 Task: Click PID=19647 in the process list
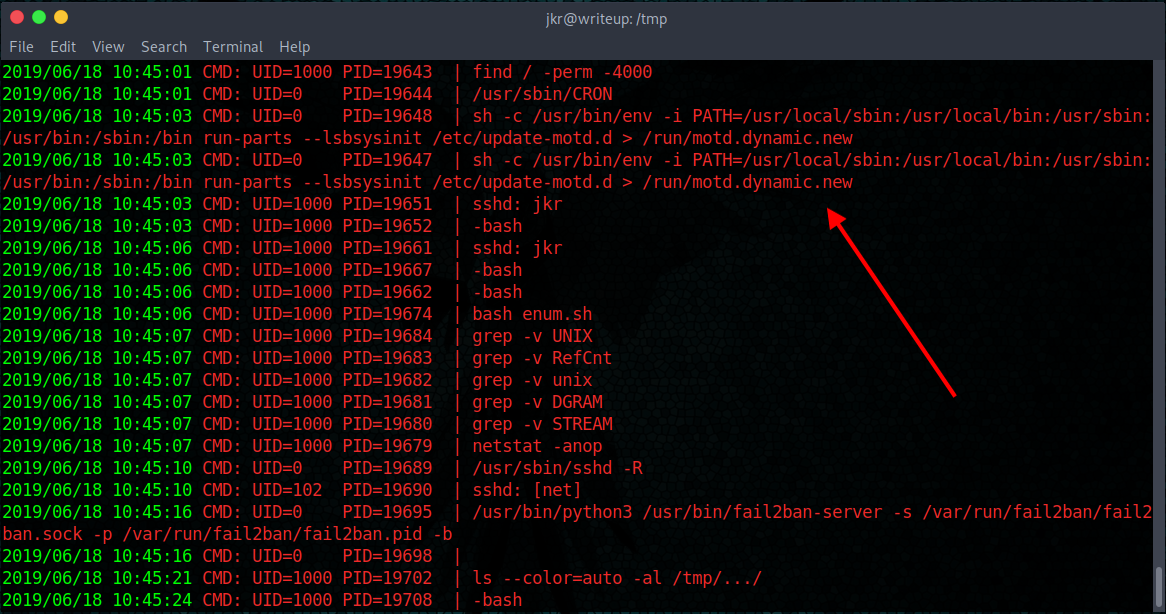point(387,160)
